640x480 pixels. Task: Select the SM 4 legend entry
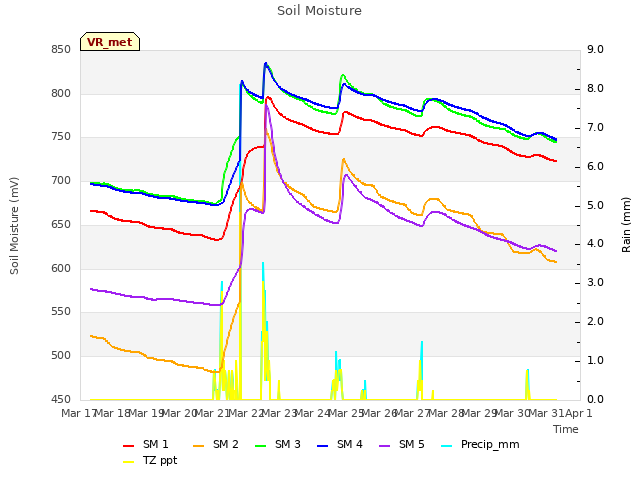point(340,444)
